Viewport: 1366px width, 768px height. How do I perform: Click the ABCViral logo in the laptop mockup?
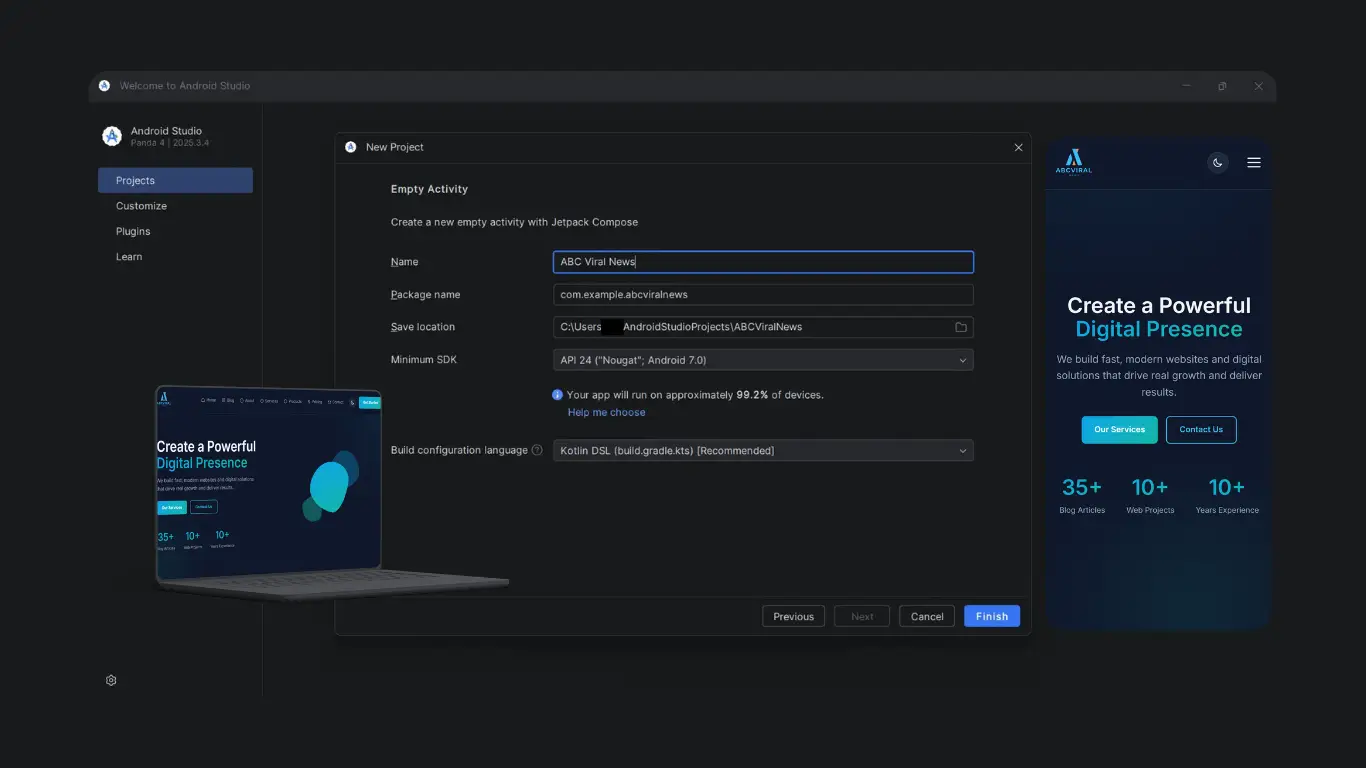(164, 398)
